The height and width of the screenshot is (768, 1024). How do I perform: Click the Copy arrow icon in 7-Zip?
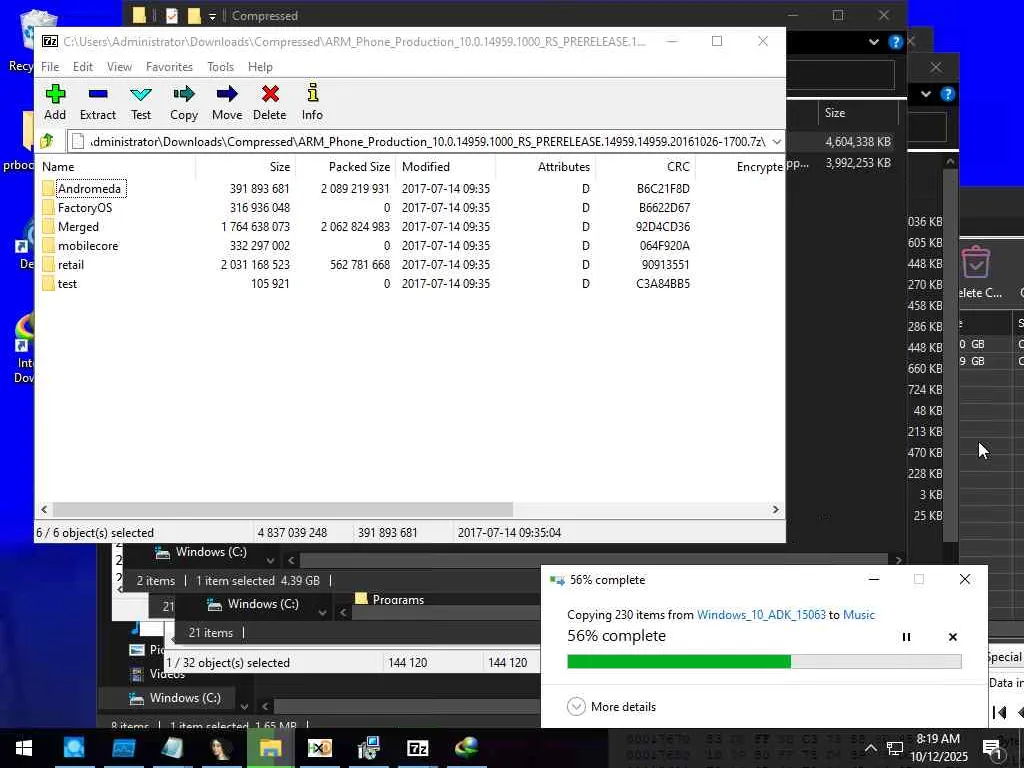tap(184, 94)
